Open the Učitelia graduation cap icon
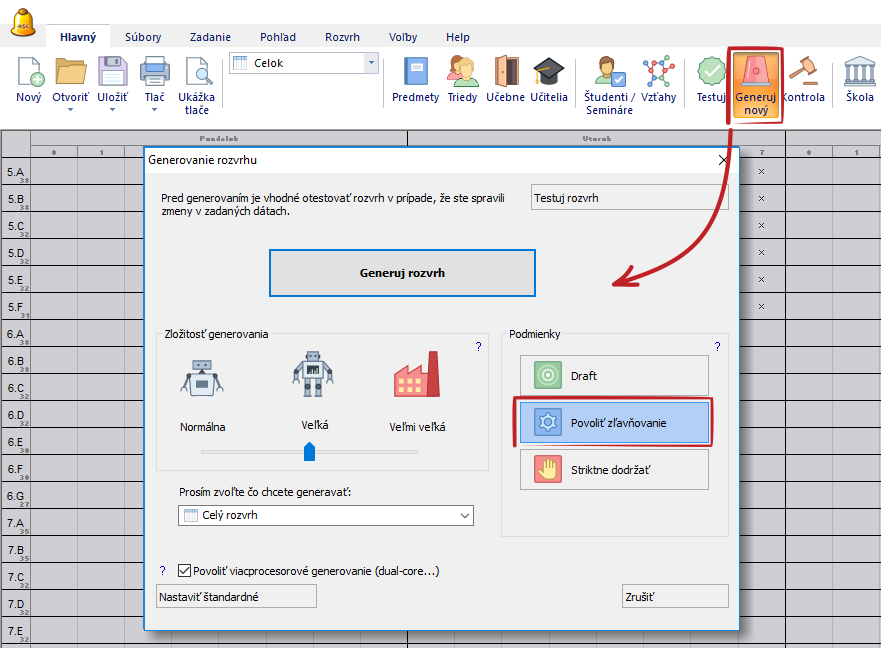The height and width of the screenshot is (648, 881). [x=548, y=72]
